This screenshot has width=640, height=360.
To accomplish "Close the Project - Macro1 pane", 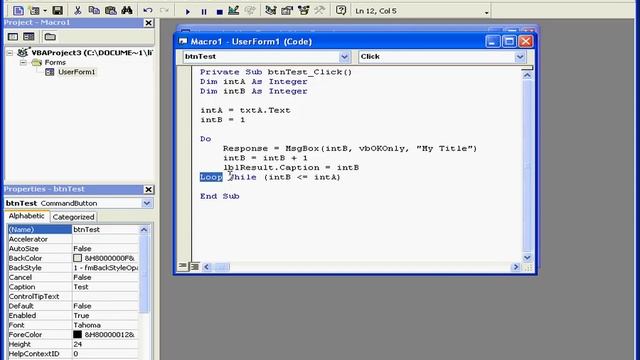I will [x=149, y=23].
